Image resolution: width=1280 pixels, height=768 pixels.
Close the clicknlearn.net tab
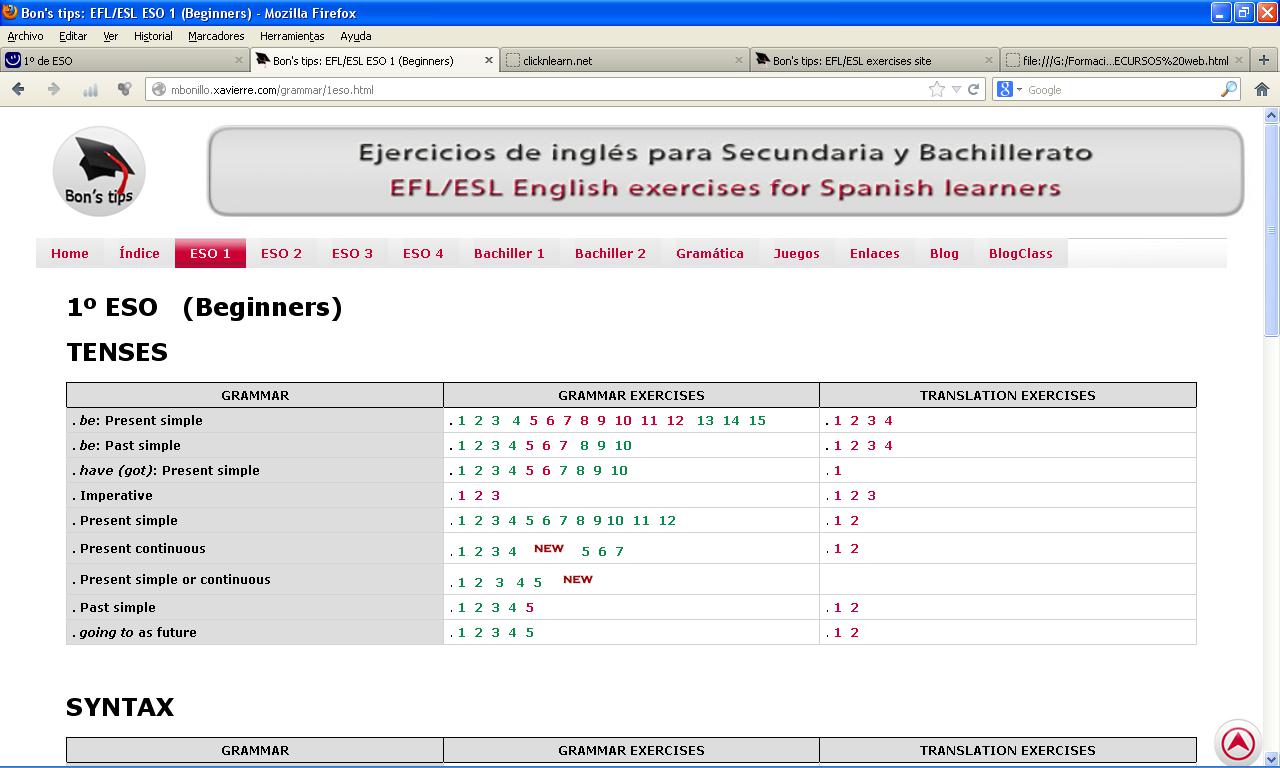click(739, 60)
